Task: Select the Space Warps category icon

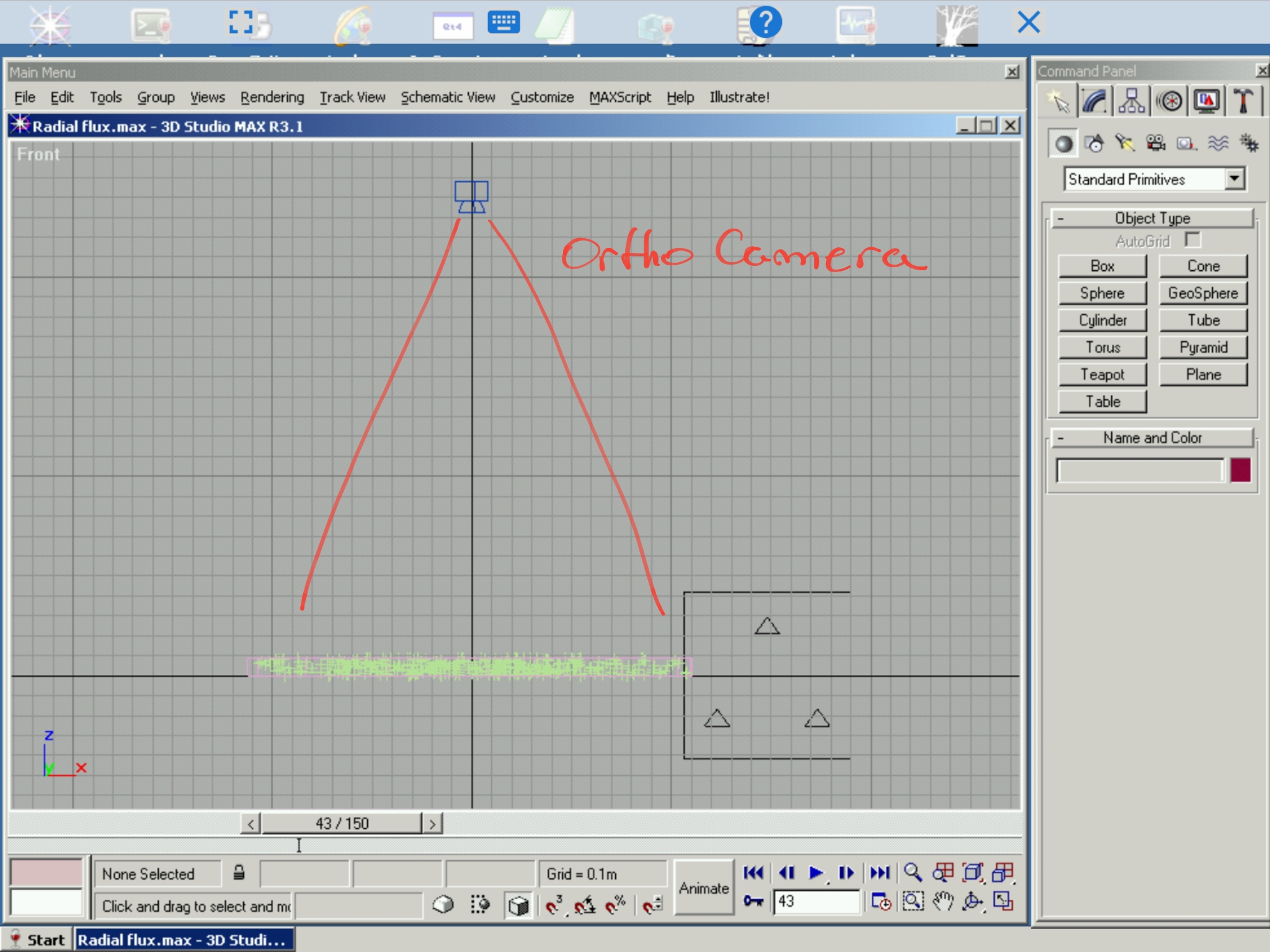Action: coord(1218,144)
